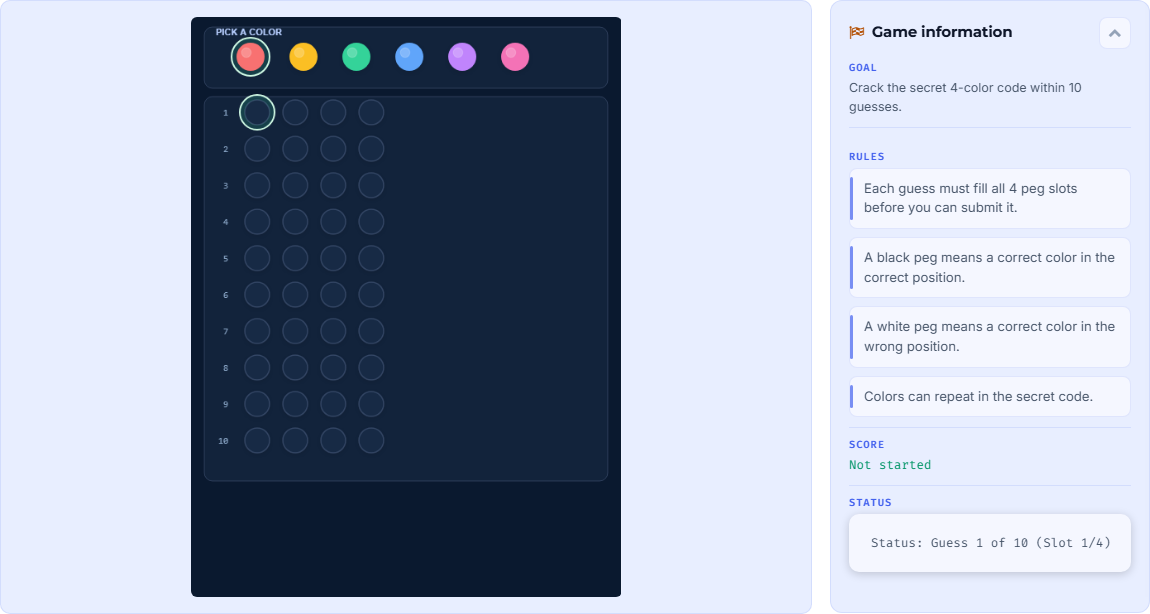The width and height of the screenshot is (1150, 614).
Task: Click the "Colors can repeat" rule
Action: point(989,397)
